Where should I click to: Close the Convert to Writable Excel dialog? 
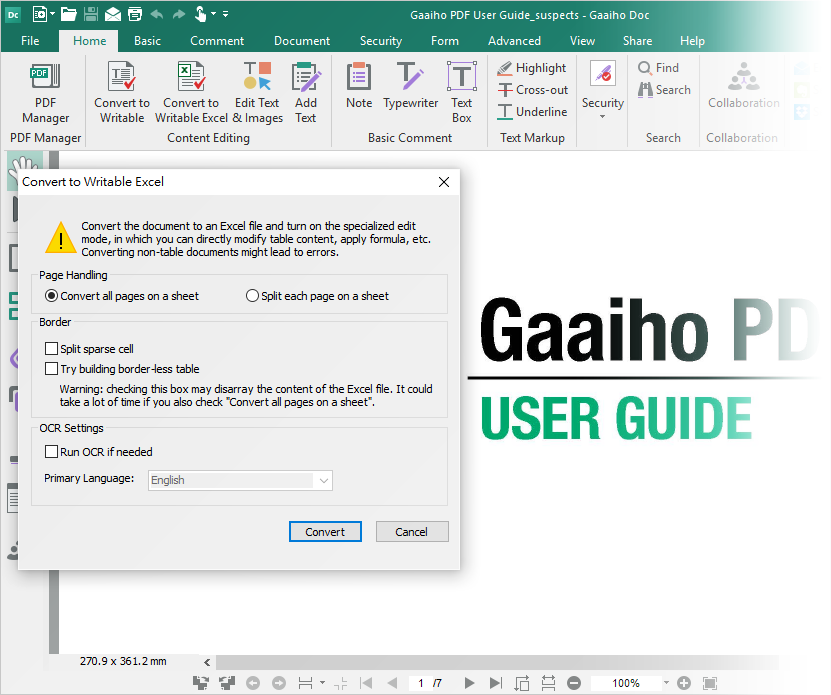point(444,182)
